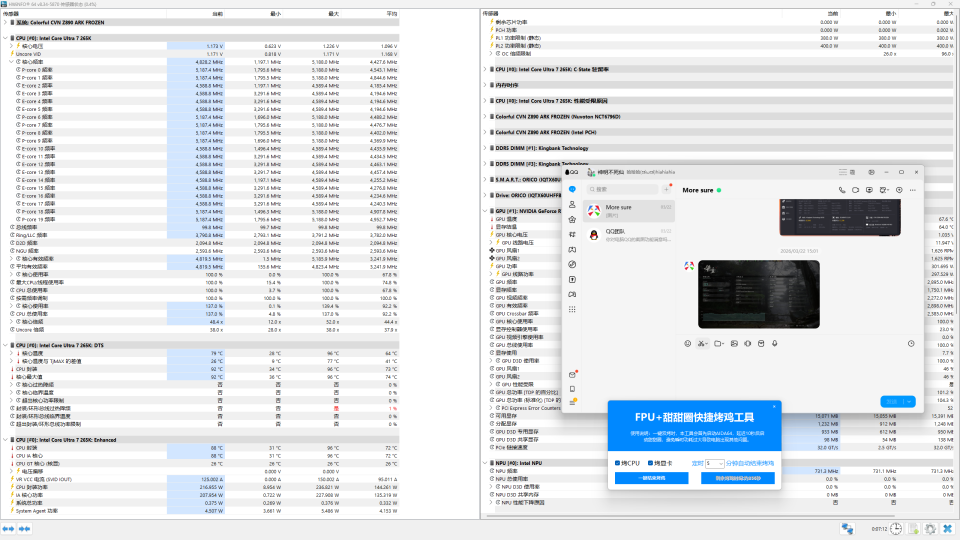The height and width of the screenshot is (540, 960).
Task: Click the screenshot scissors icon in QQ
Action: pos(703,343)
